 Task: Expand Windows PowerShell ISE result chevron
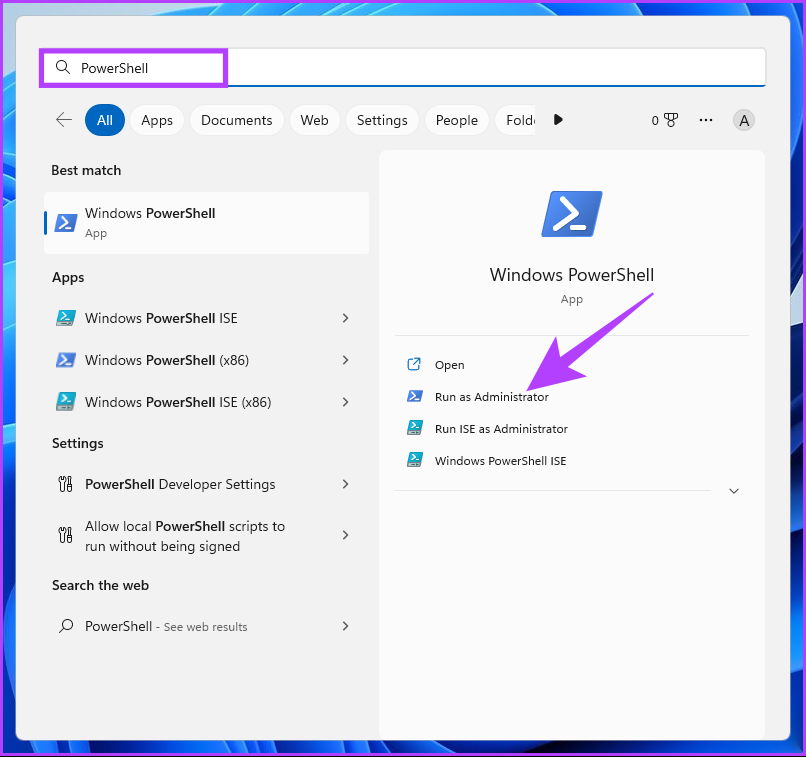pos(345,318)
